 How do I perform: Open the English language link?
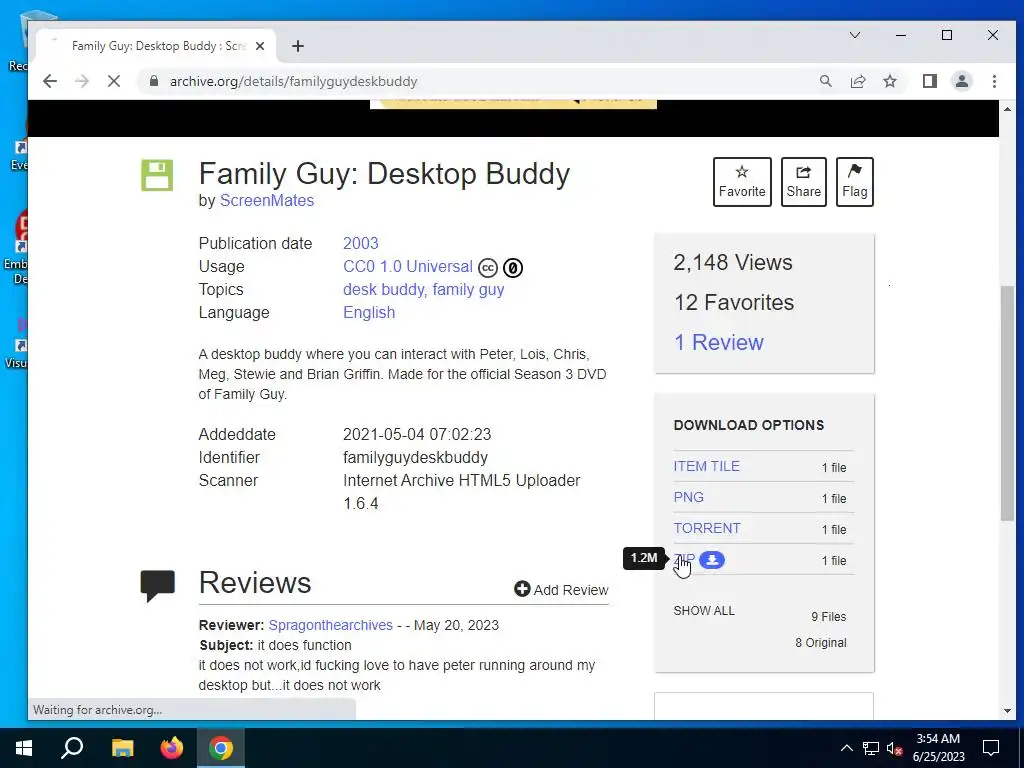[369, 312]
